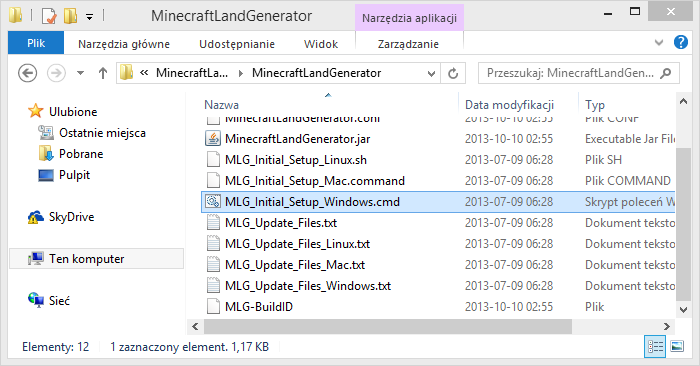Screen dimensions: 700x366
Task: Select the MinecraftLandGenerator.jar file
Action: 297,139
